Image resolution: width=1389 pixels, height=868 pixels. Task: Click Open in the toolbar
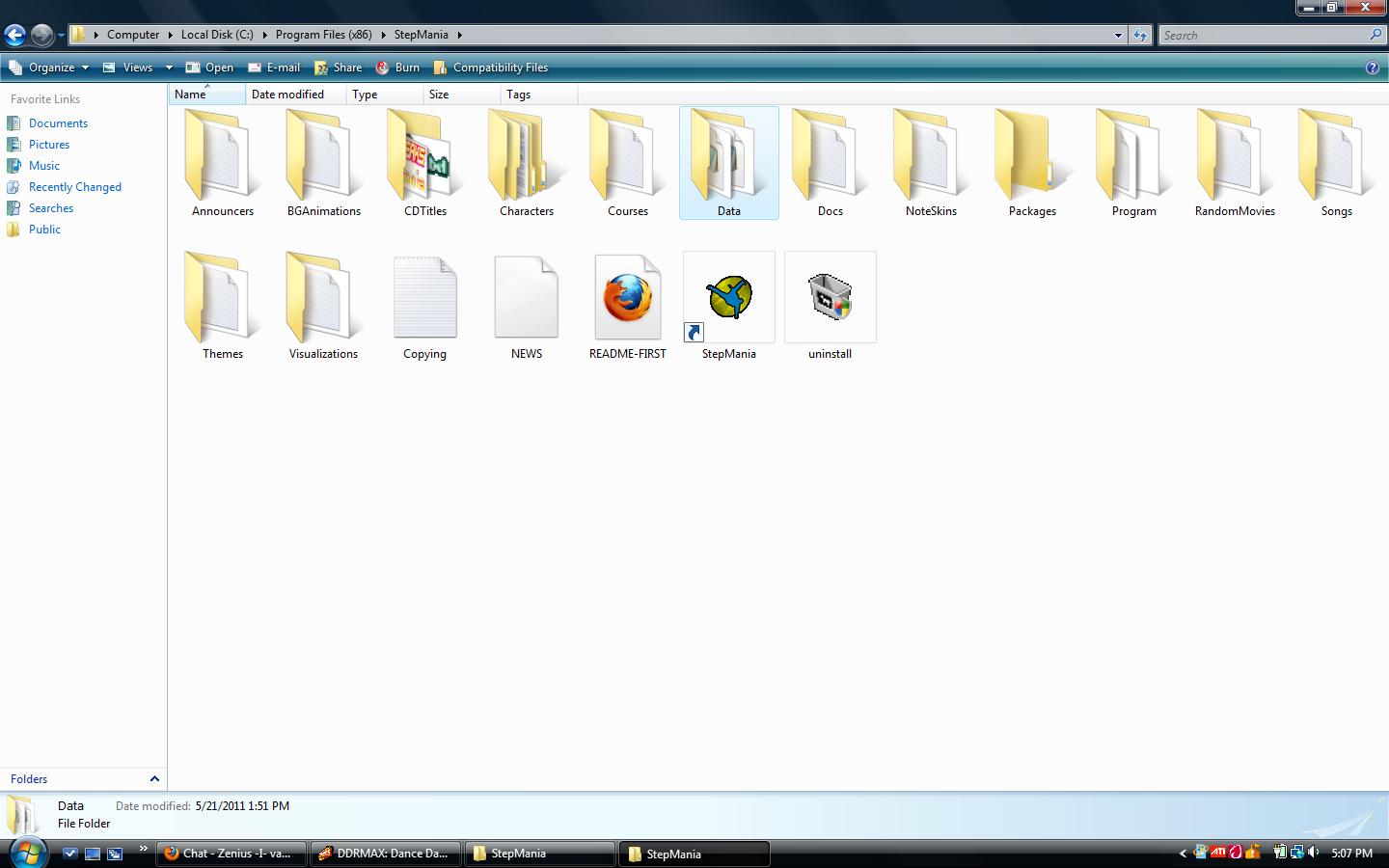point(209,68)
